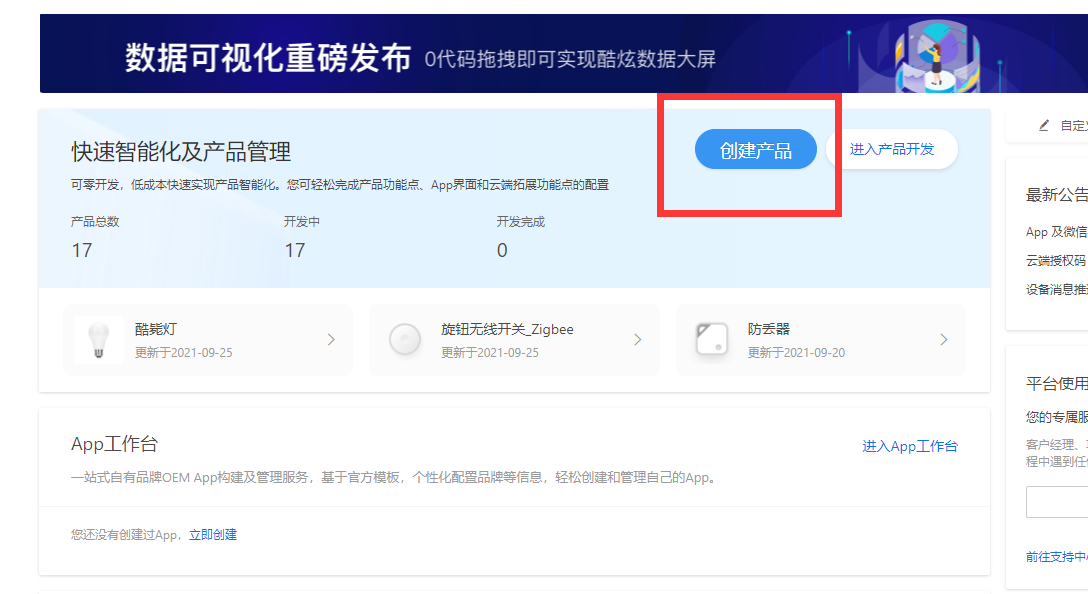Image resolution: width=1088 pixels, height=594 pixels.
Task: Click the 立即创建 link
Action: click(213, 534)
